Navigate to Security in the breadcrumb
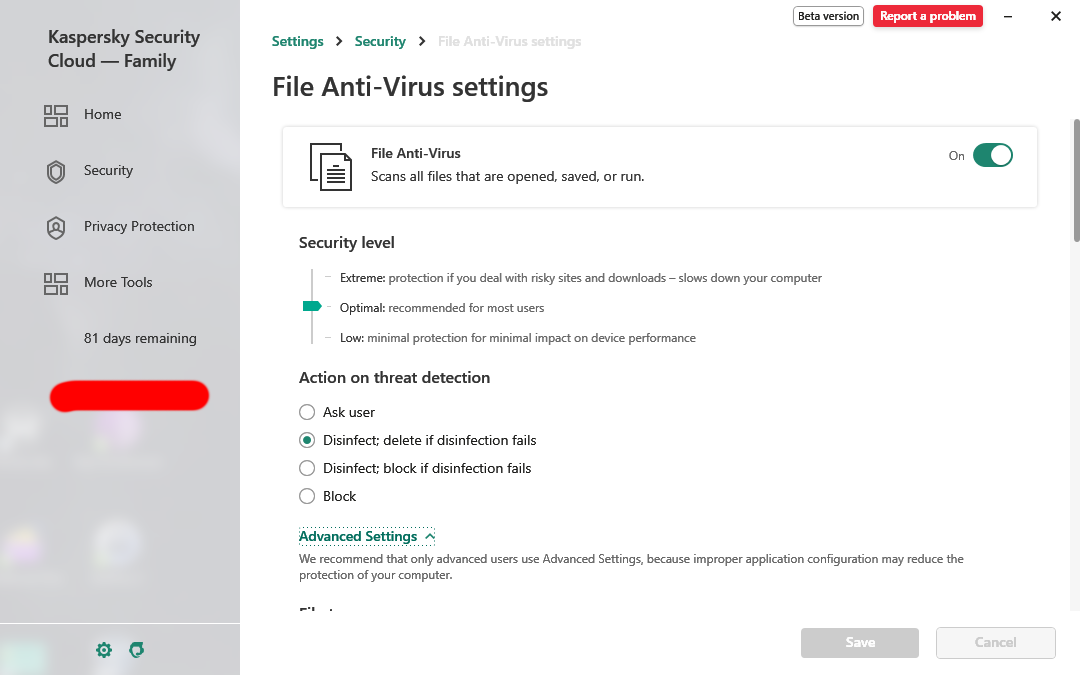The image size is (1080, 675). click(x=380, y=42)
